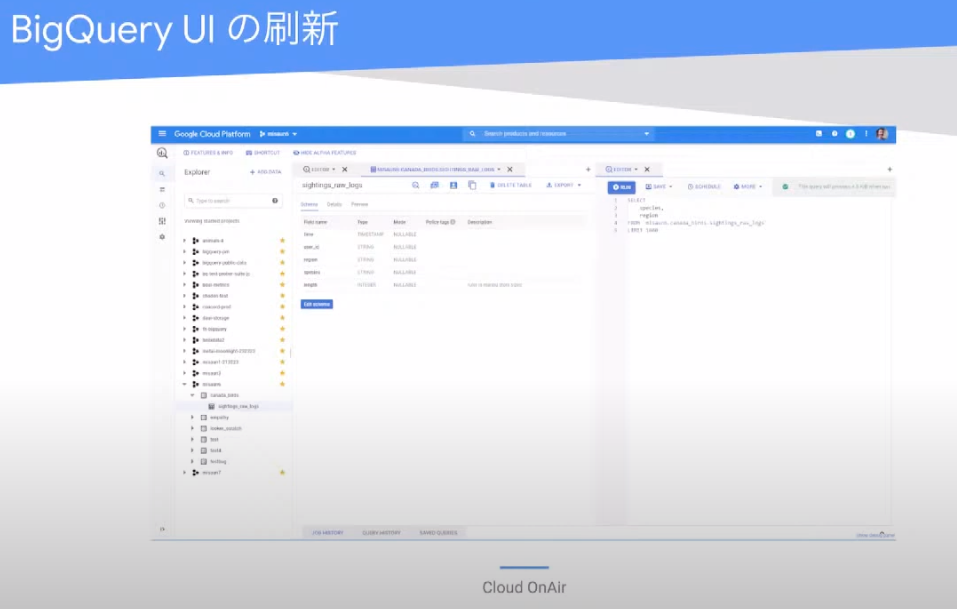Open the QUERY HISTORY tab
The height and width of the screenshot is (609, 957).
[x=381, y=533]
